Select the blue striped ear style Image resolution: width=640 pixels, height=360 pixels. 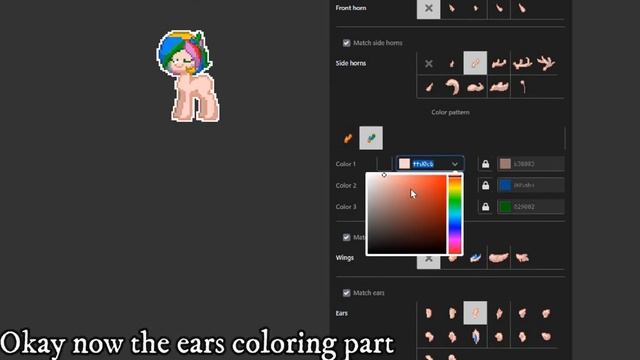tap(476, 337)
